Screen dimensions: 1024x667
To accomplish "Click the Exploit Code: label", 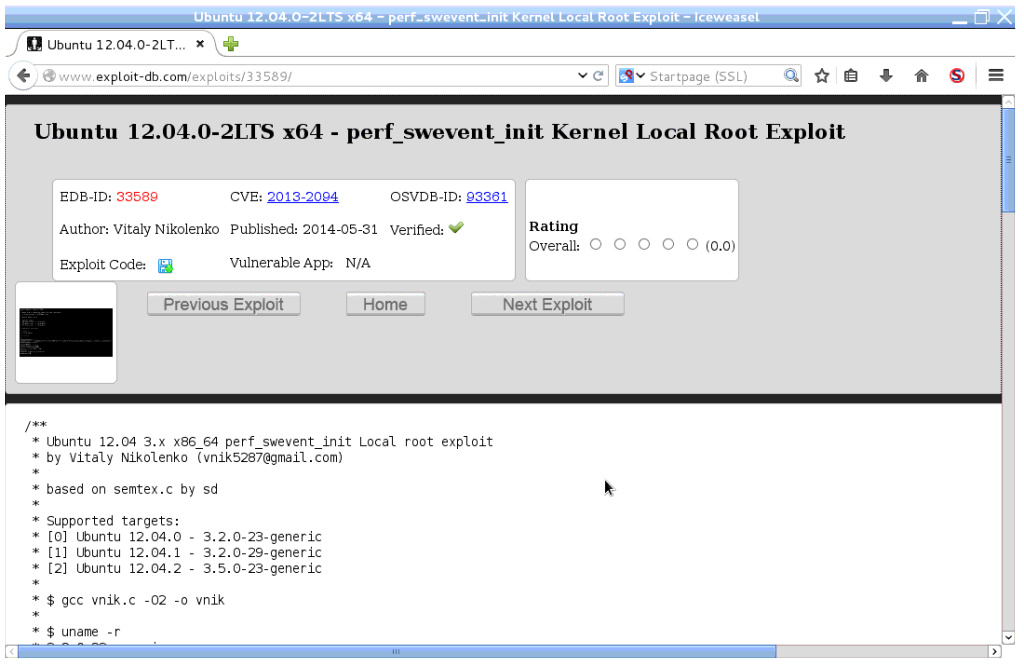I will pyautogui.click(x=103, y=265).
